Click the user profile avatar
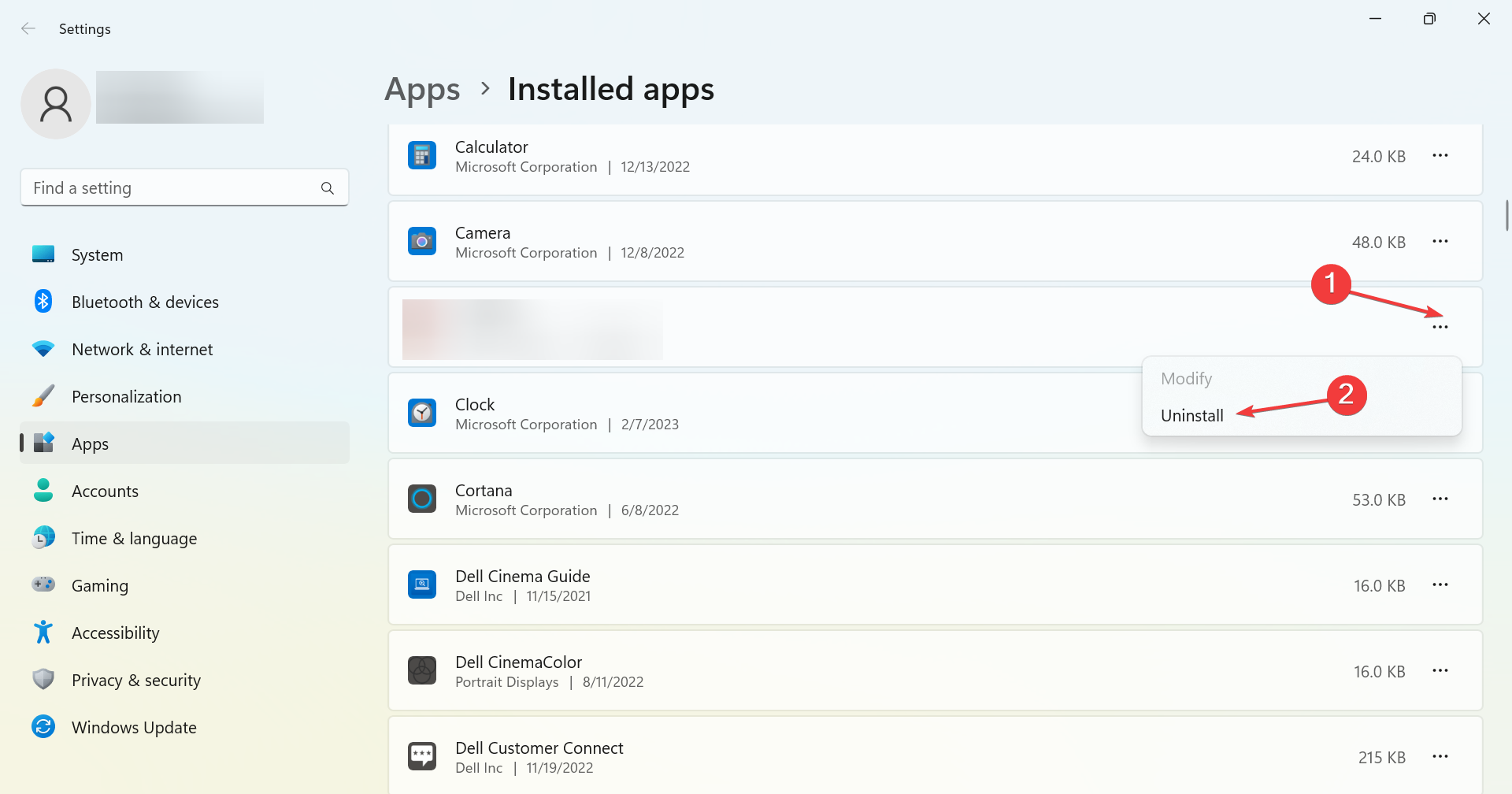The width and height of the screenshot is (1512, 794). (x=56, y=104)
